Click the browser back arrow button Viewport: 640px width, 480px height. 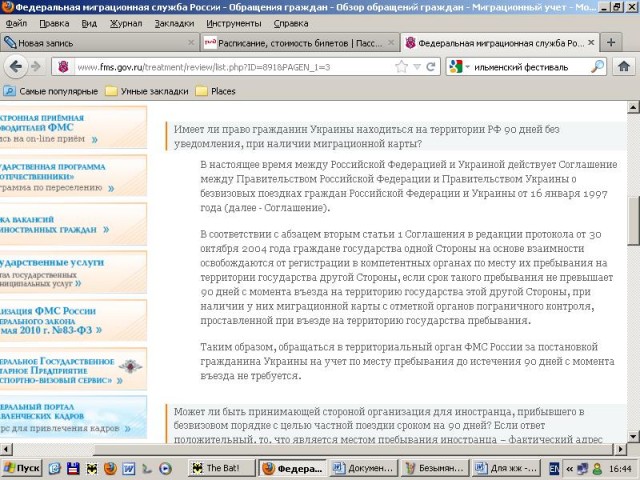click(x=14, y=67)
